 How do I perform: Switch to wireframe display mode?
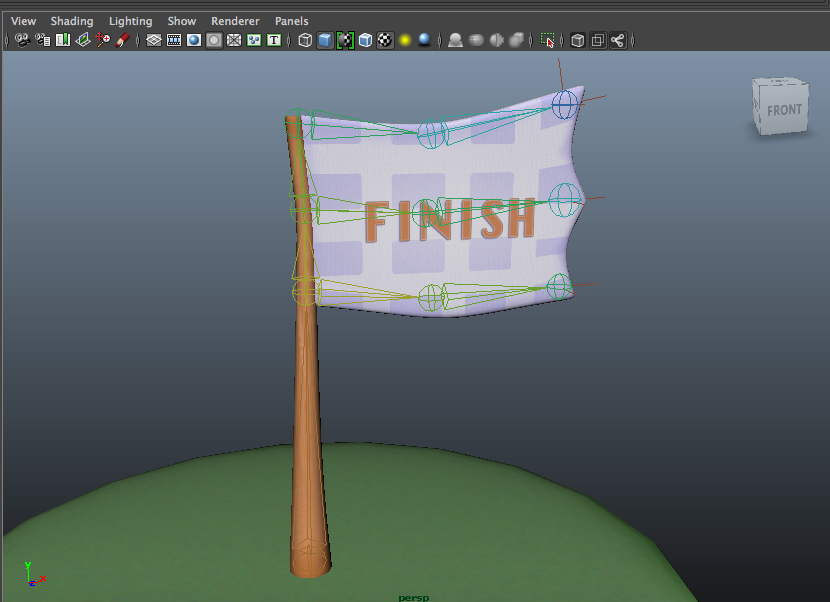pyautogui.click(x=304, y=40)
